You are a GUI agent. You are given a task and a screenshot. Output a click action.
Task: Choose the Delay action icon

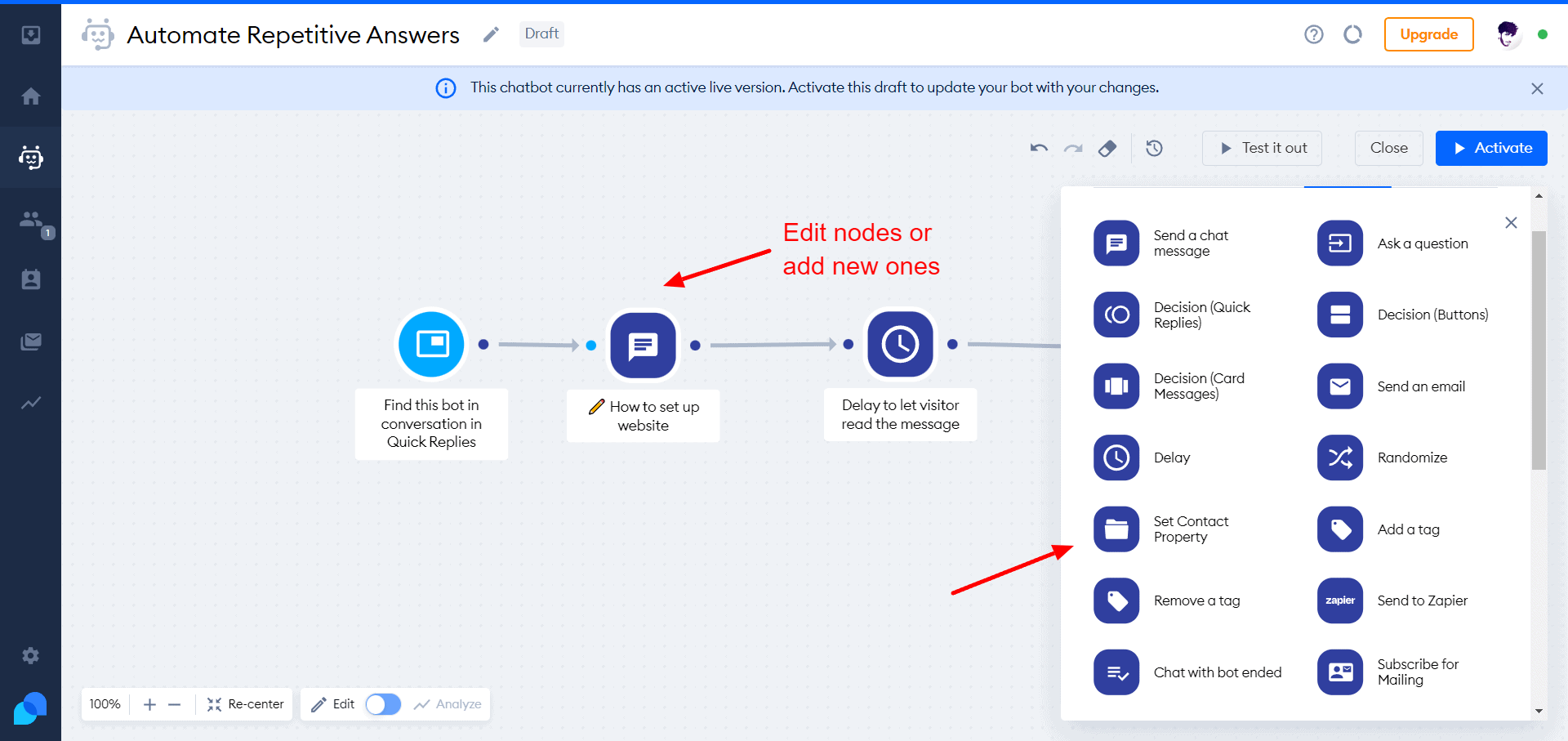[x=1116, y=458]
